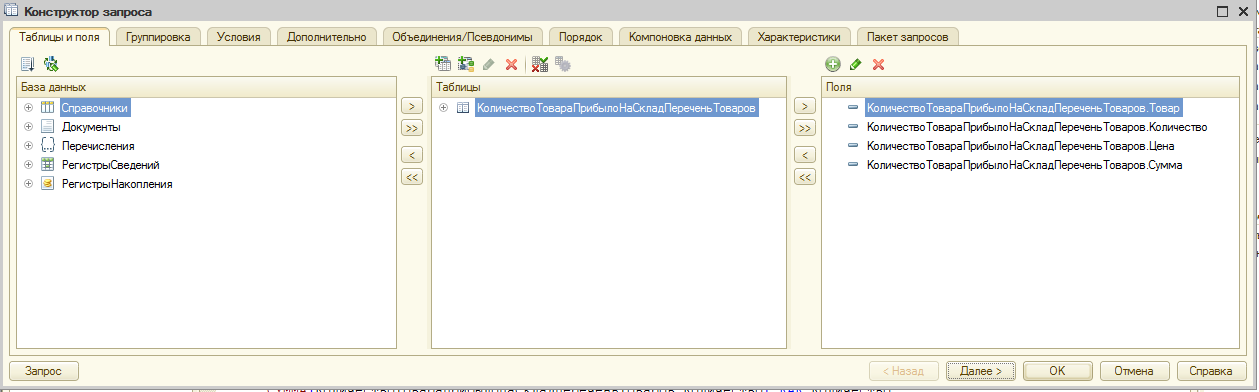Click the РегистрыНакопления icon
This screenshot has width=1259, height=392.
tap(47, 183)
